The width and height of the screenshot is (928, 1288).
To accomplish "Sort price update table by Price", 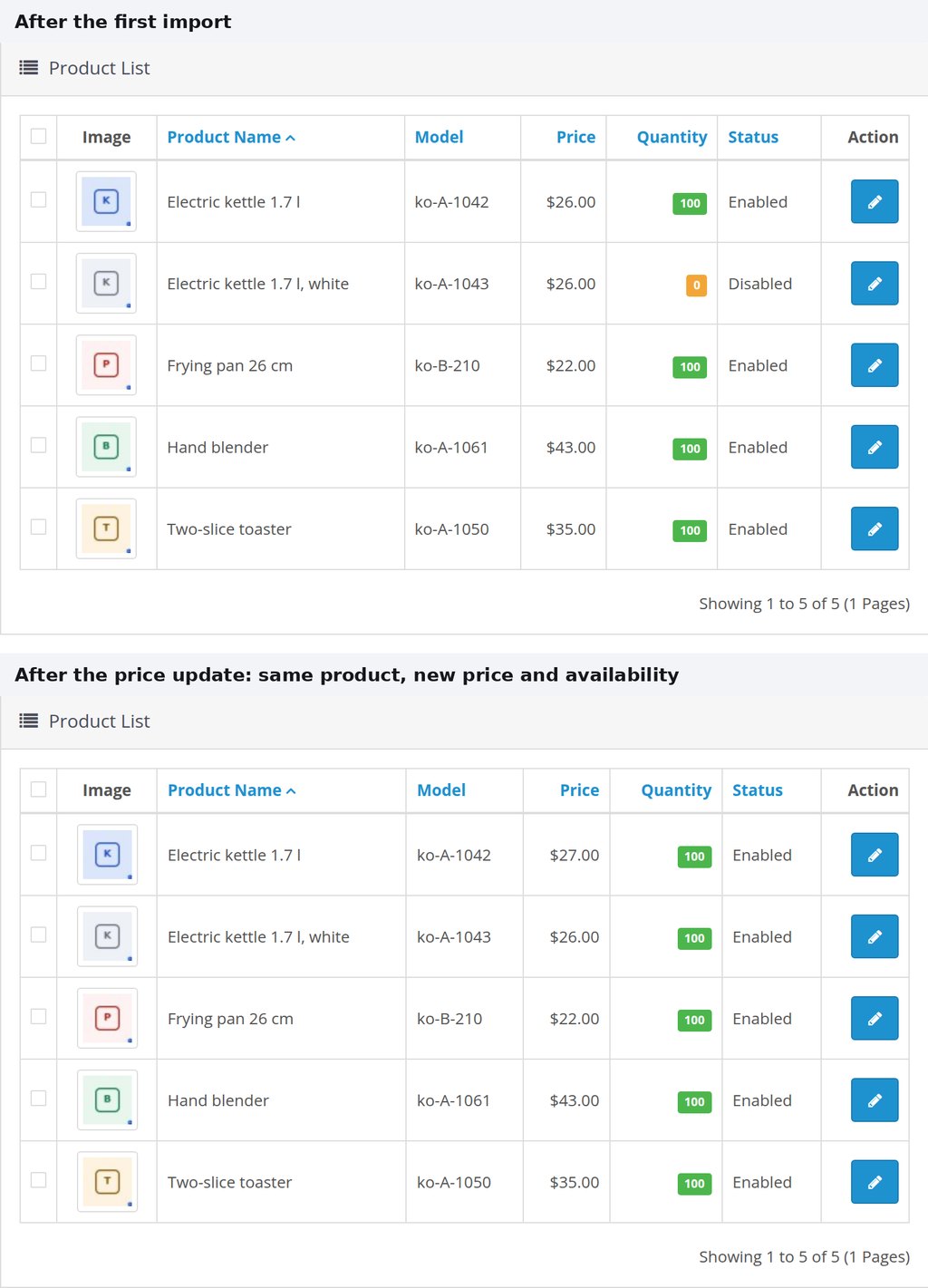I will pyautogui.click(x=579, y=790).
